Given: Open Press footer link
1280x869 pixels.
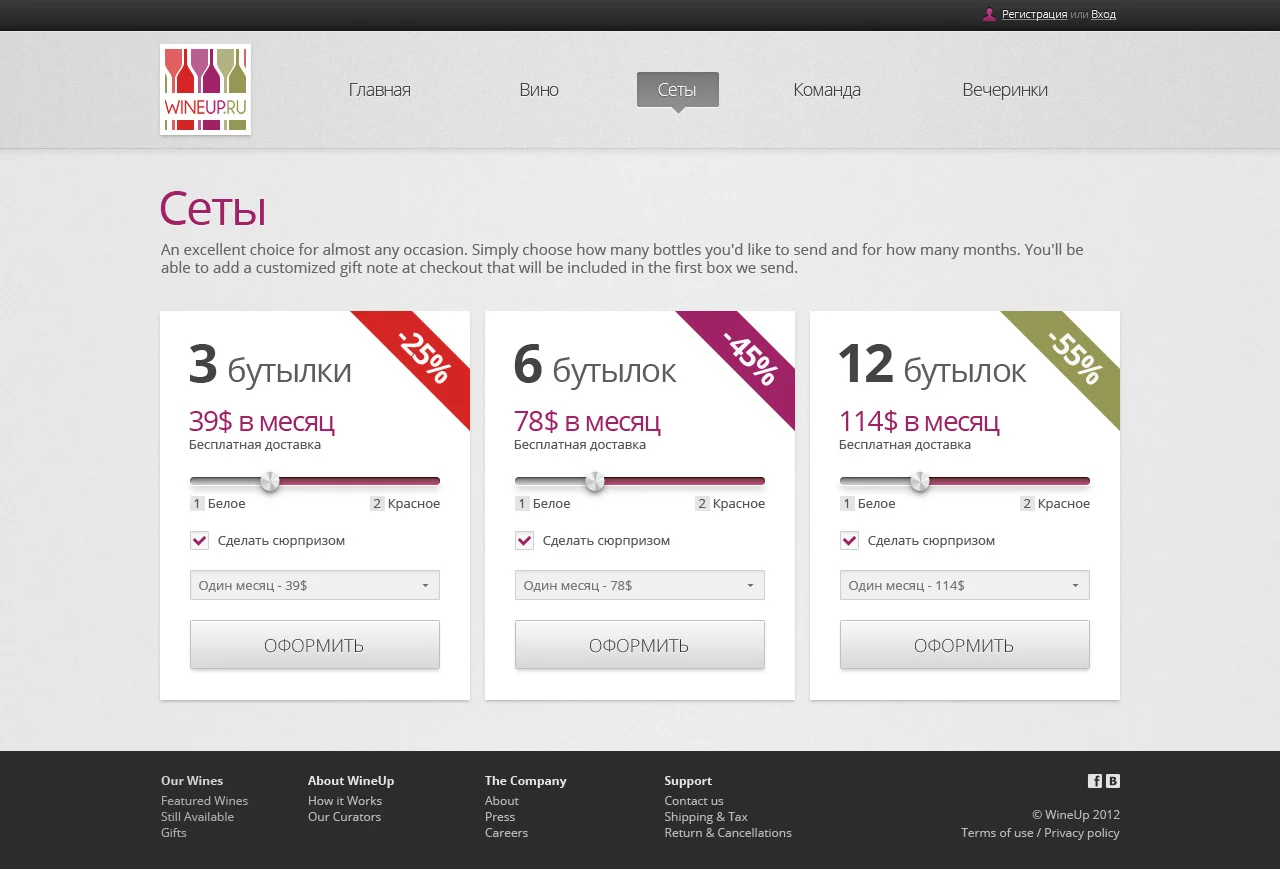Looking at the screenshot, I should pyautogui.click(x=500, y=817).
